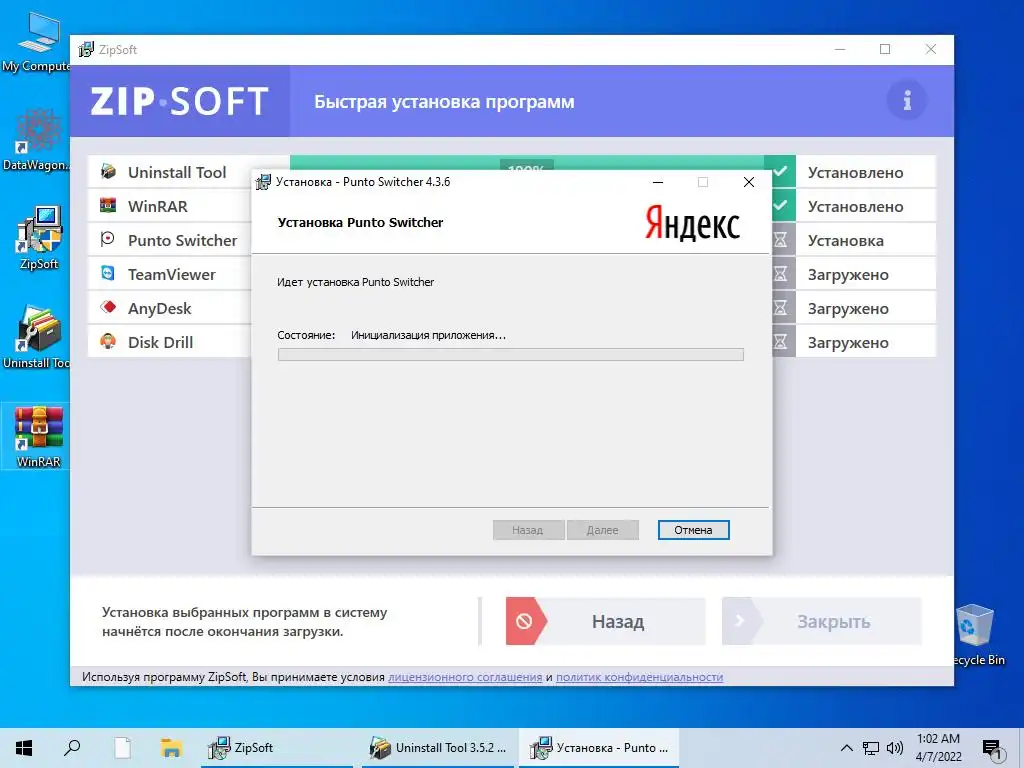This screenshot has width=1024, height=768.
Task: Click the installer progress bar
Action: (511, 355)
